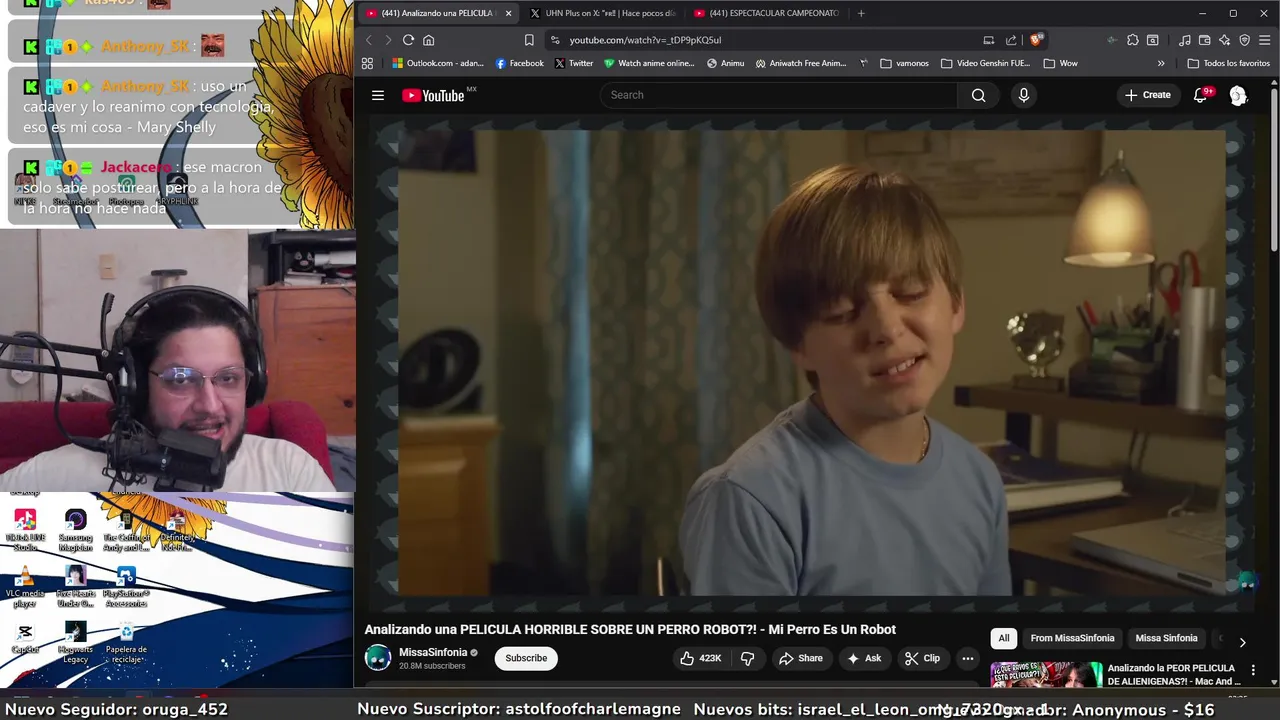The width and height of the screenshot is (1280, 720).
Task: Subscribe to MissaSinfonia channel
Action: [526, 658]
